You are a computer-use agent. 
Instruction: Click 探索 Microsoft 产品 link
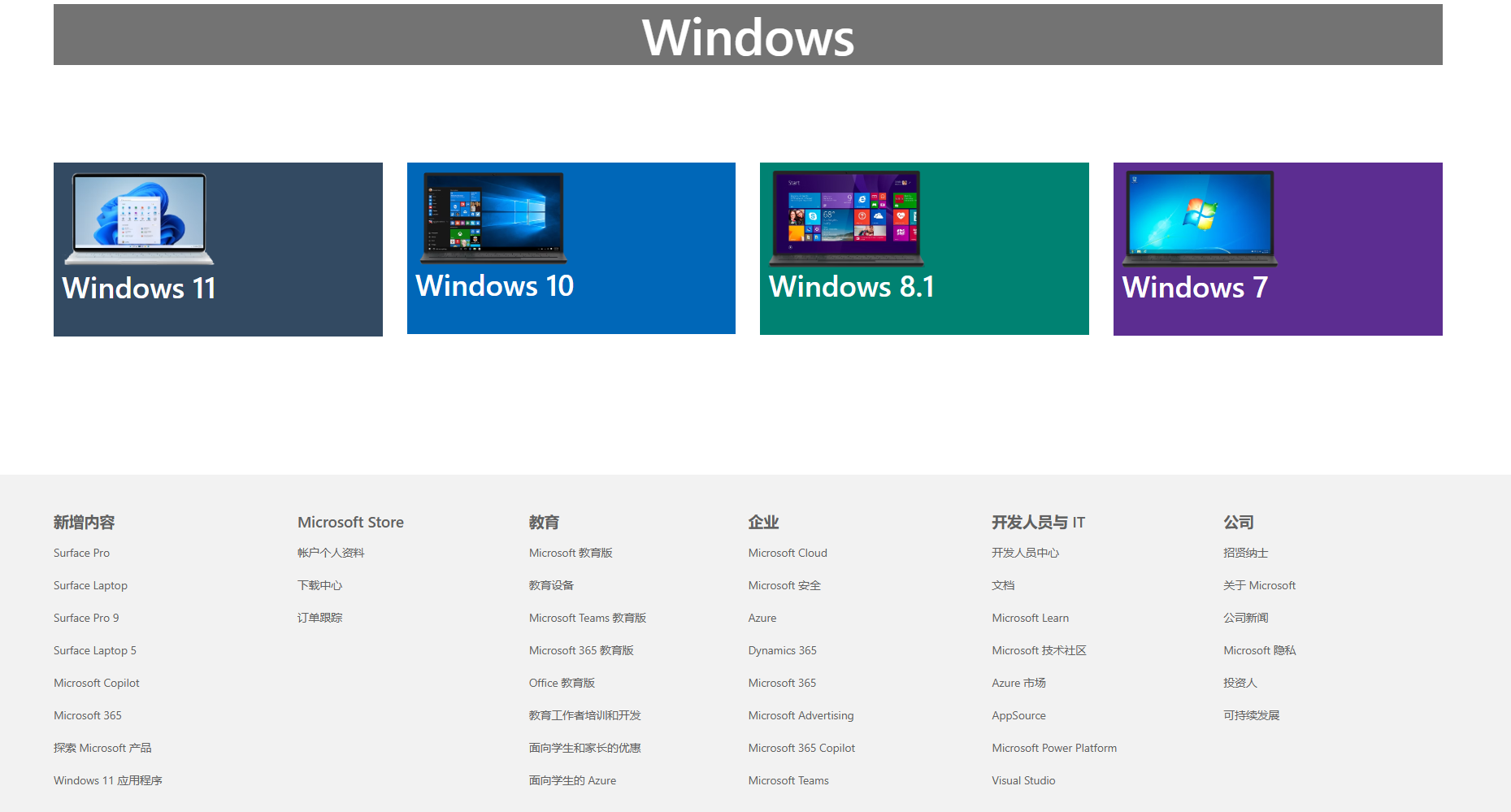click(x=102, y=748)
